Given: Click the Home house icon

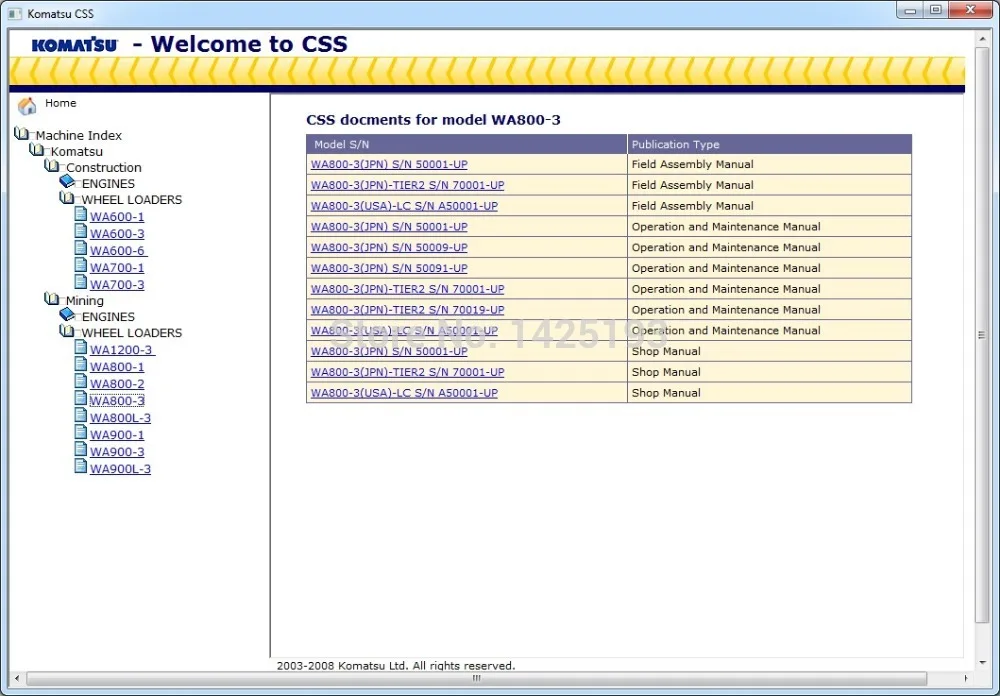Looking at the screenshot, I should [27, 106].
